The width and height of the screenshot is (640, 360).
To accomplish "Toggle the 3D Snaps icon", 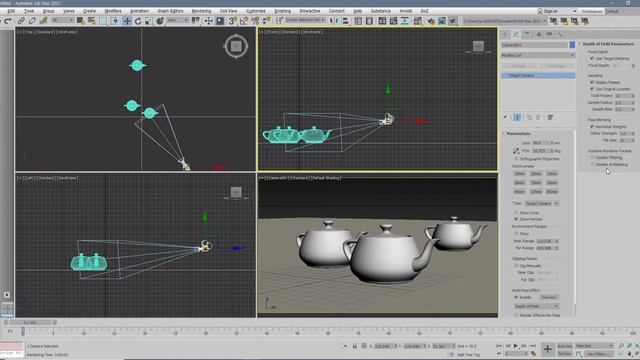I will (232, 21).
